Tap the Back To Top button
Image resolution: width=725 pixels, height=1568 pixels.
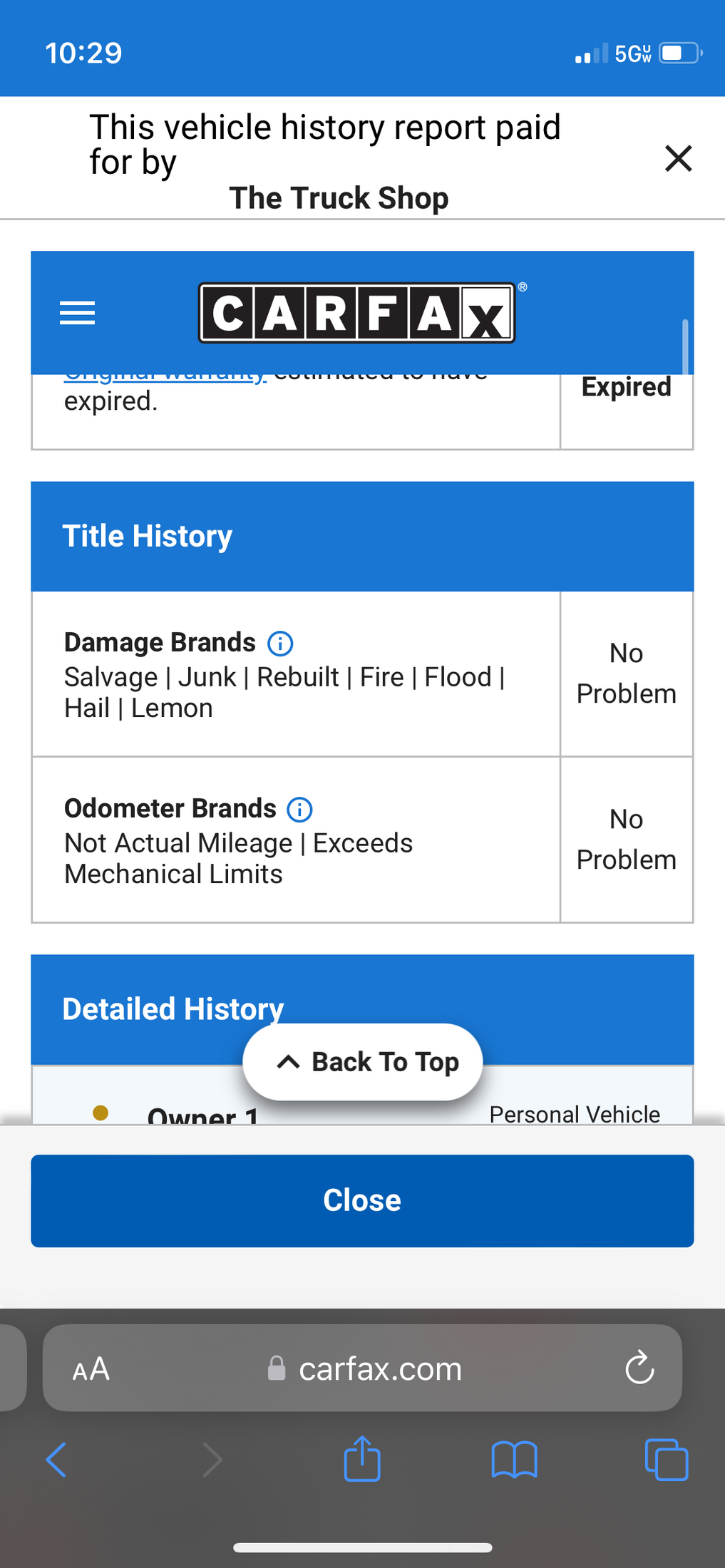[362, 1062]
